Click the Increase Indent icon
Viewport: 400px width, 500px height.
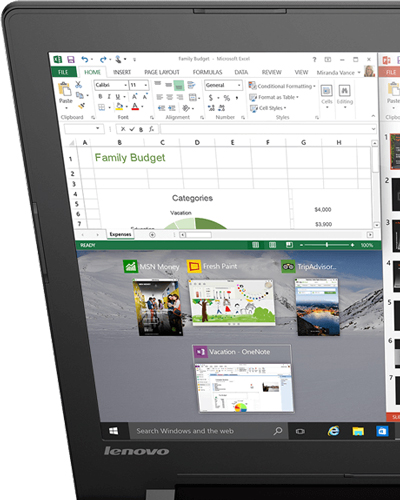click(x=172, y=108)
